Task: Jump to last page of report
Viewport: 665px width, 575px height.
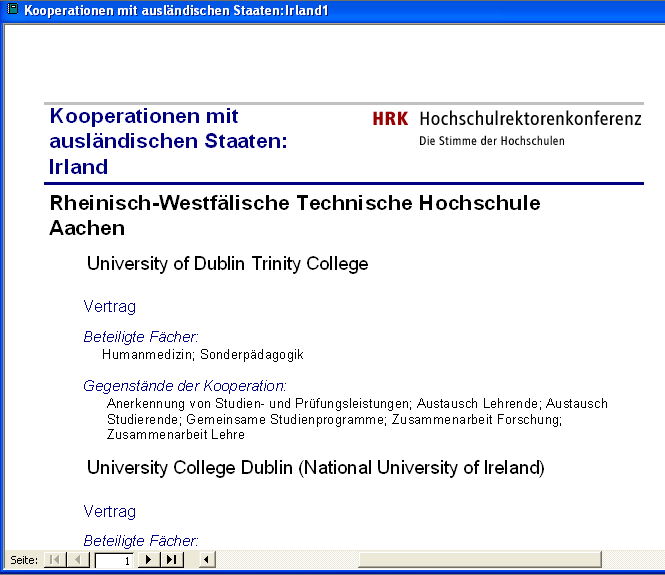Action: pos(172,560)
